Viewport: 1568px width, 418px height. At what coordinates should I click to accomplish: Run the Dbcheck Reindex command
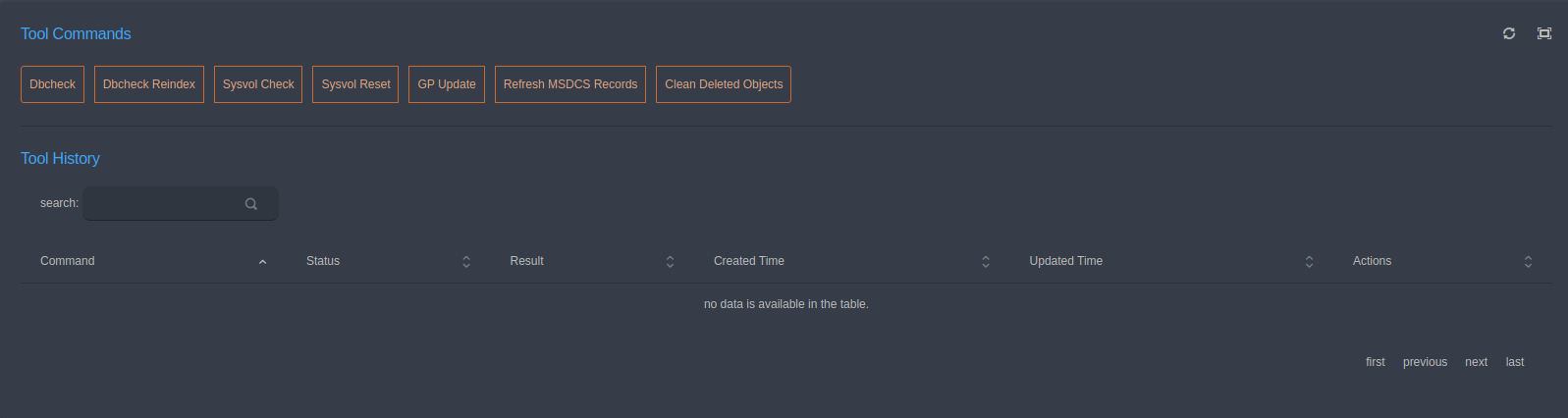[x=149, y=84]
